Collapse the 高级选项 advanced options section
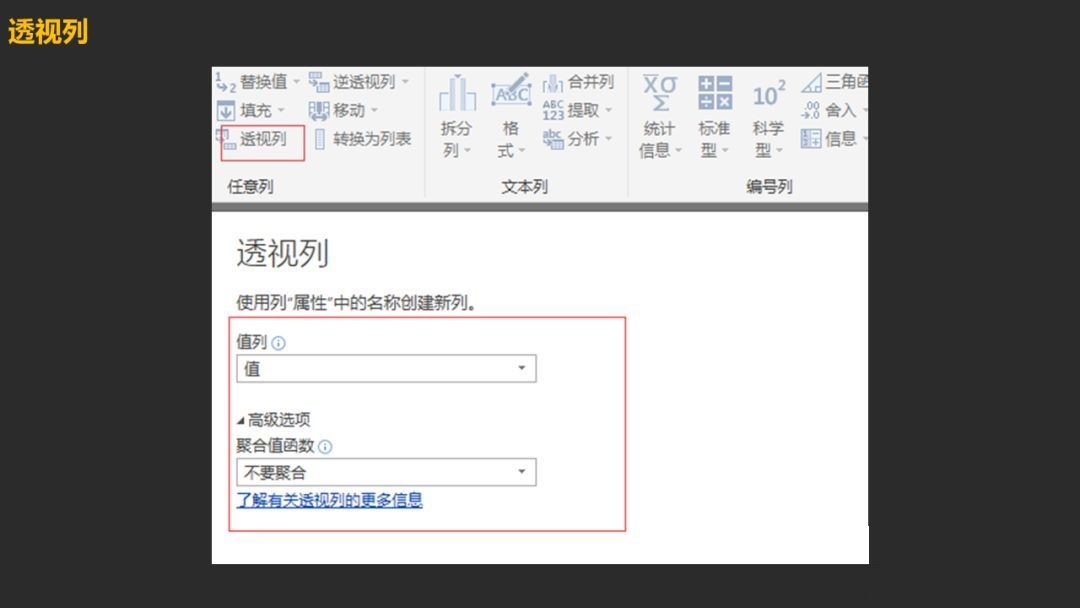The width and height of the screenshot is (1080, 608). pyautogui.click(x=241, y=420)
